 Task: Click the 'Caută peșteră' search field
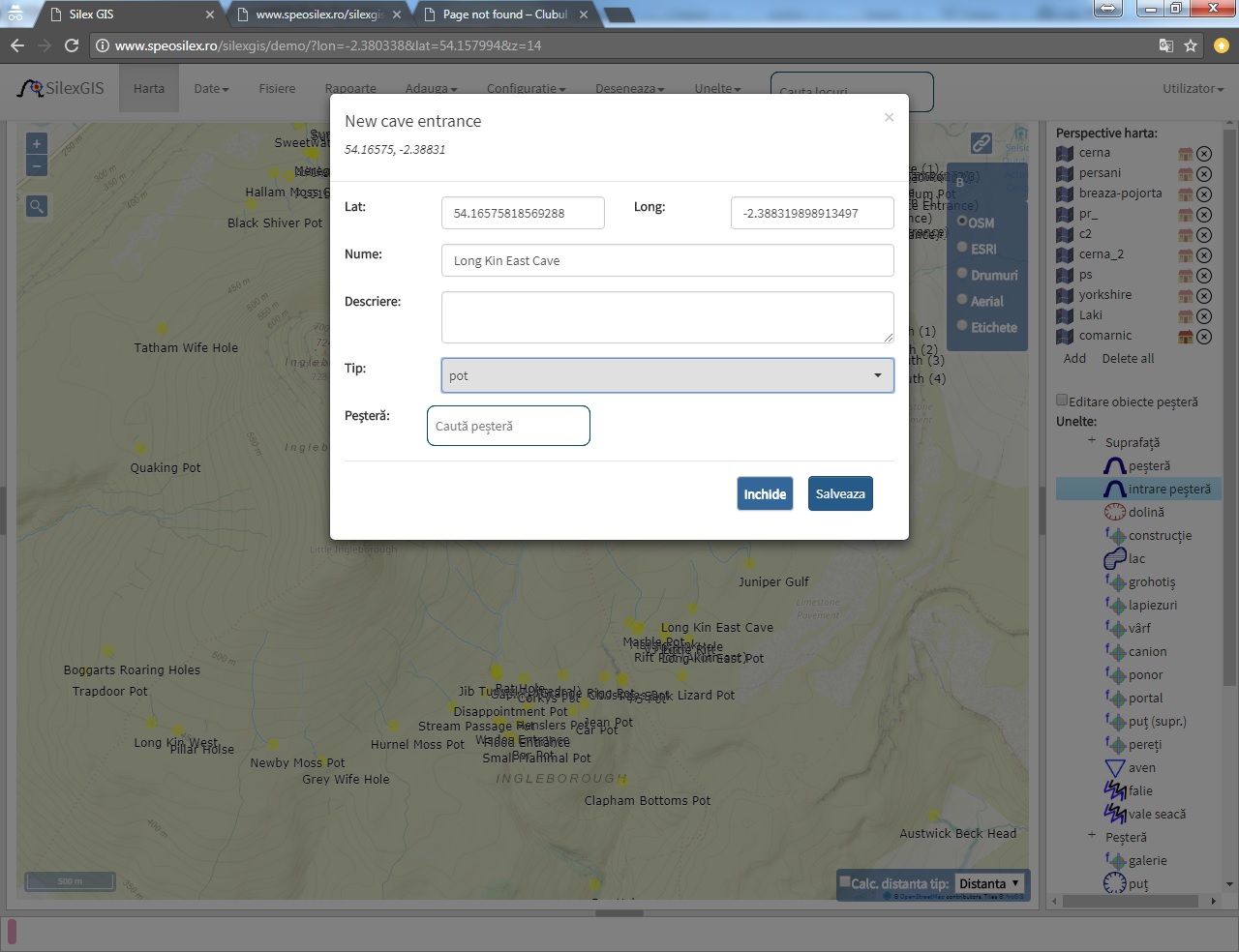pos(508,426)
